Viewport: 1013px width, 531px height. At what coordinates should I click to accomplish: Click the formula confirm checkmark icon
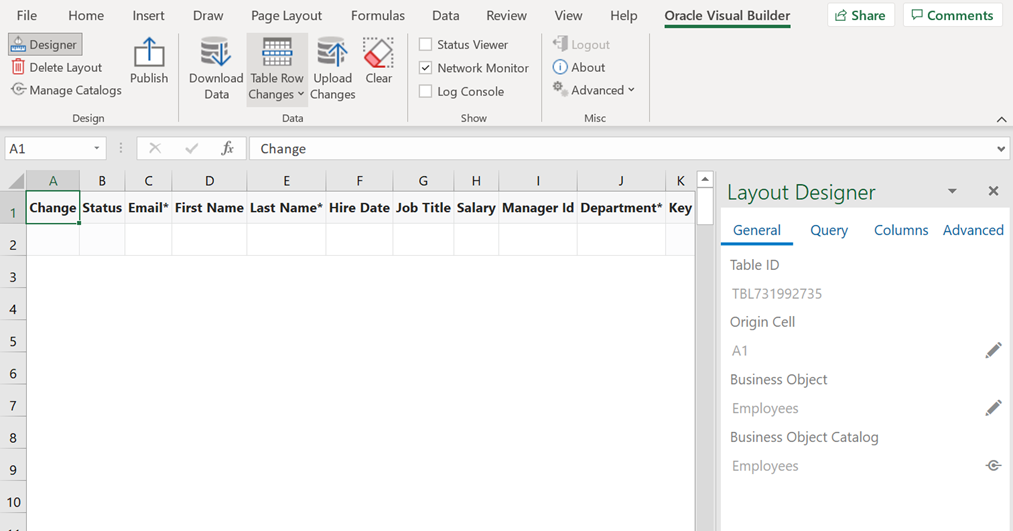tap(191, 149)
